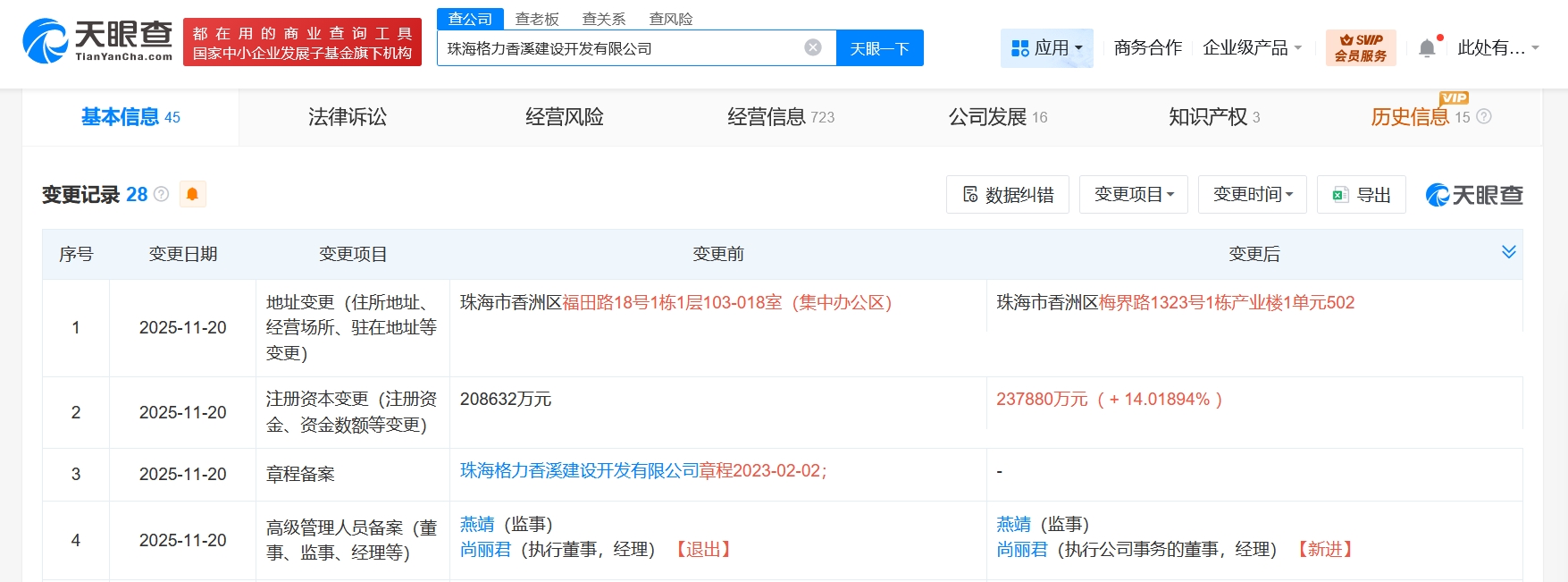Viewport: 1568px width, 582px height.
Task: Open notifications bell icon
Action: [x=1427, y=48]
